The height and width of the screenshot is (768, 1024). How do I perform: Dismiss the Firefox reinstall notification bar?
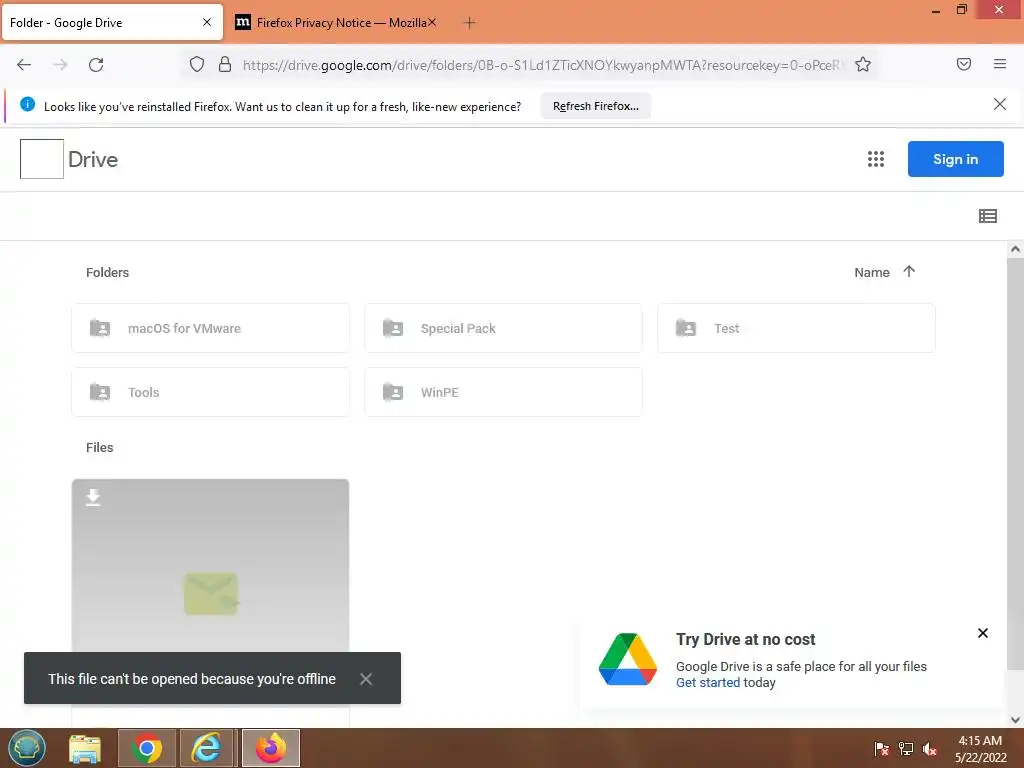click(x=999, y=104)
